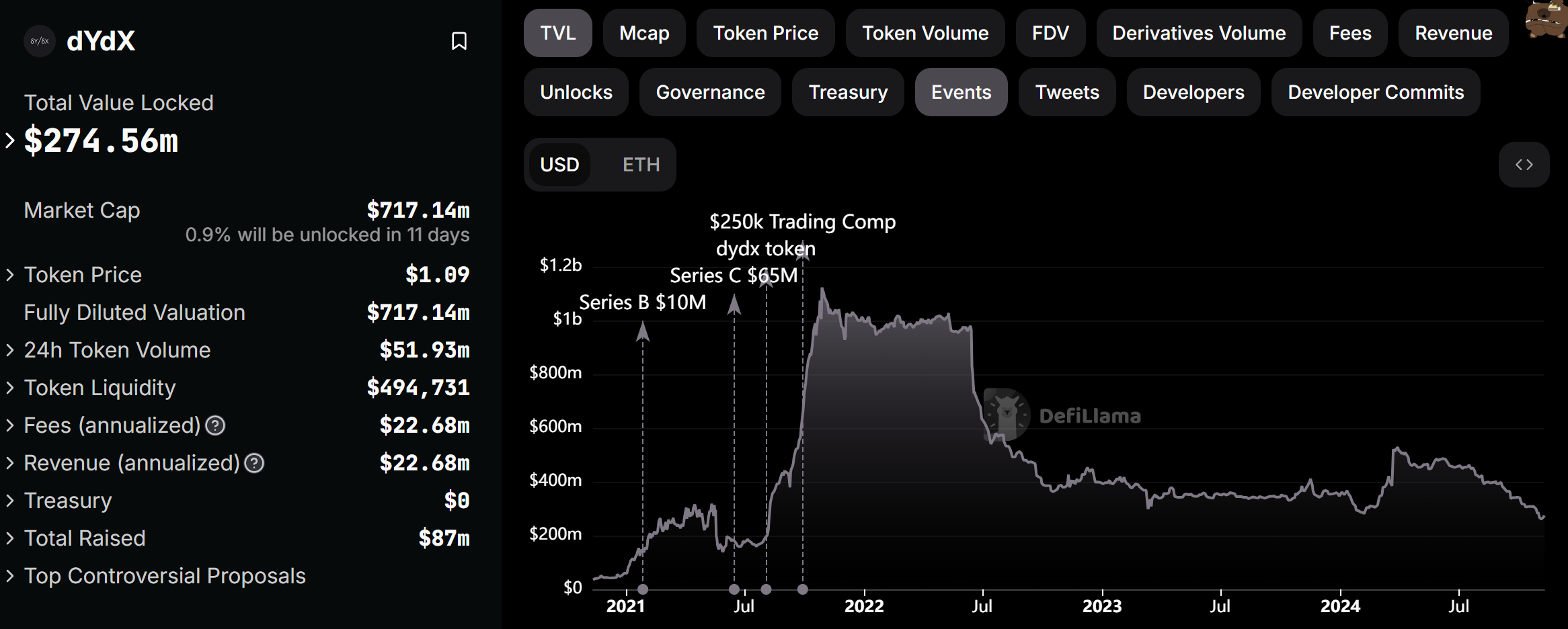Toggle the Events chart overlay
Screen dimensions: 1568x629
(x=961, y=92)
